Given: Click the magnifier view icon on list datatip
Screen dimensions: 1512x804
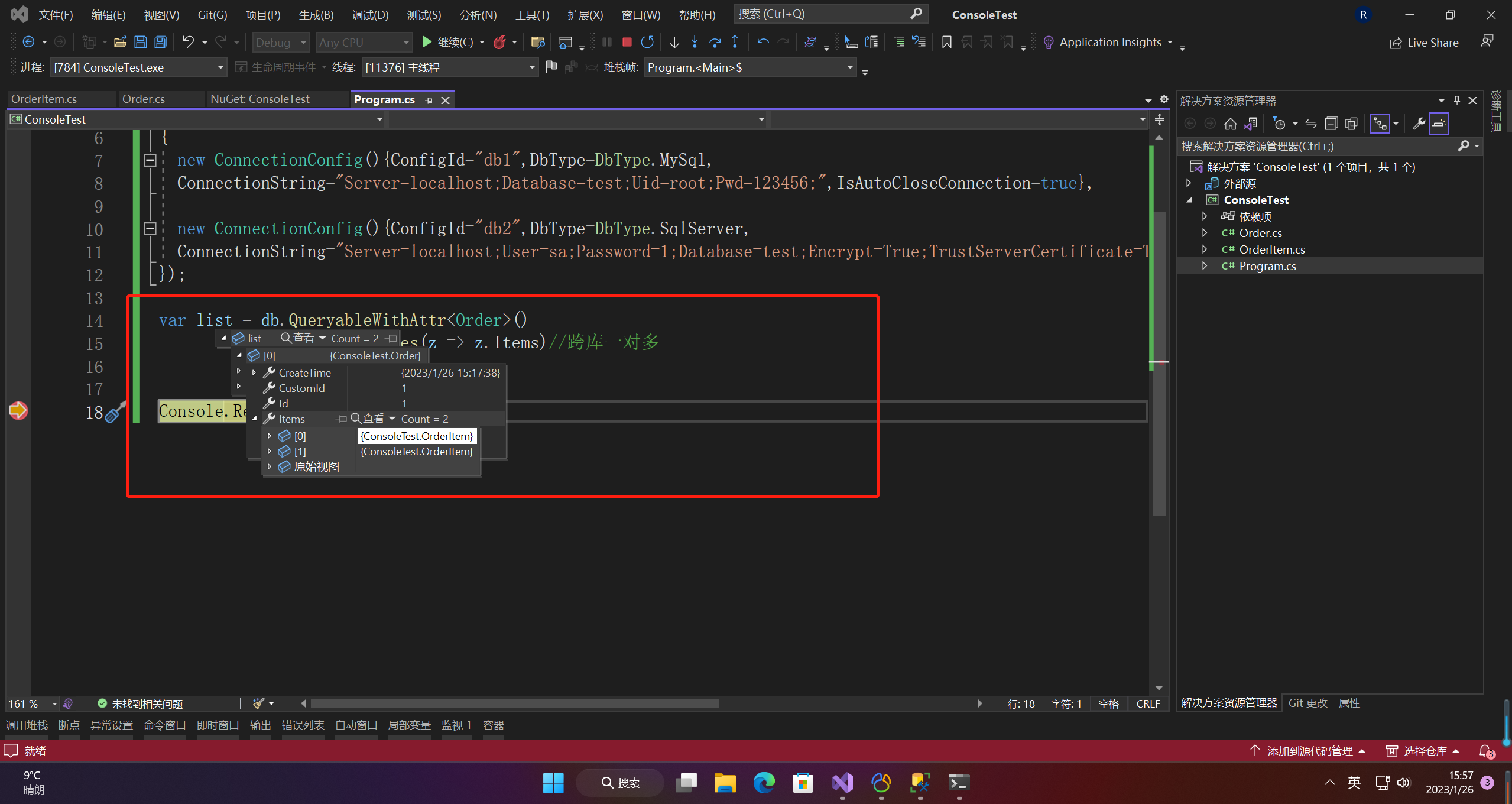Looking at the screenshot, I should tap(286, 338).
